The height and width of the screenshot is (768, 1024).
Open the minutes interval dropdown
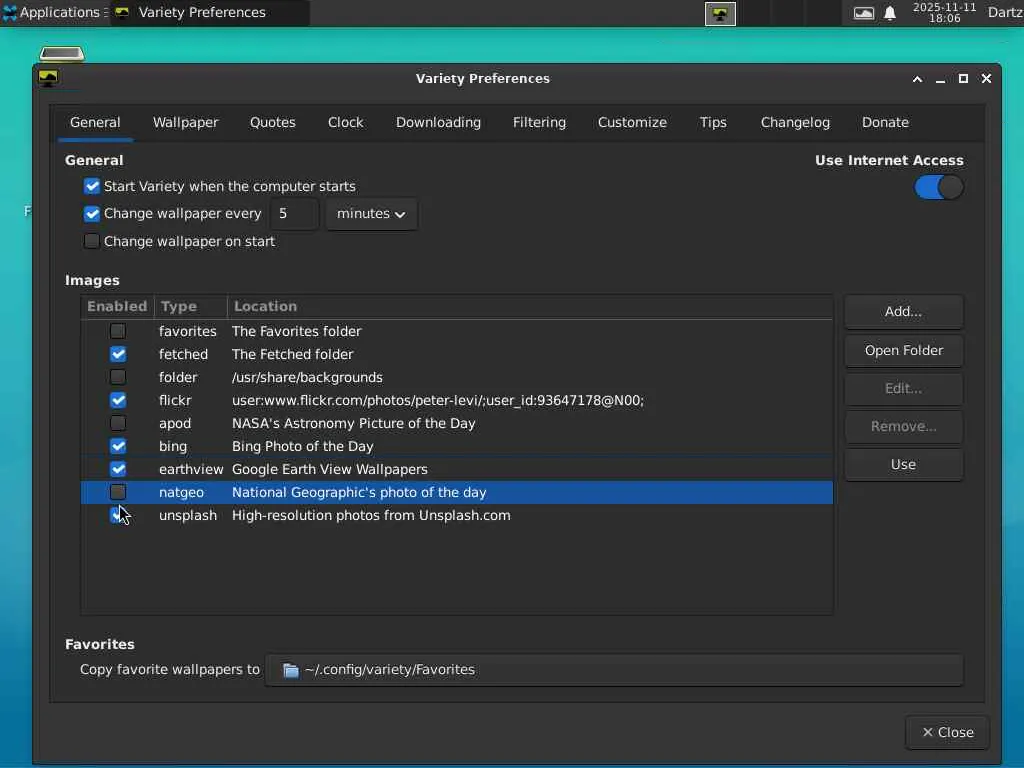(x=371, y=214)
